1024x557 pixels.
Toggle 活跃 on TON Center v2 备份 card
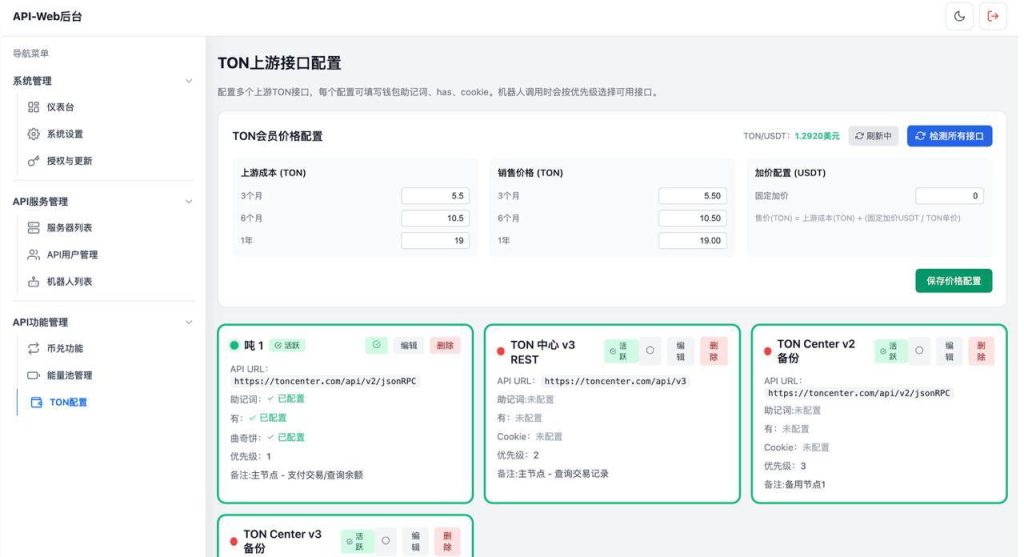coord(889,351)
